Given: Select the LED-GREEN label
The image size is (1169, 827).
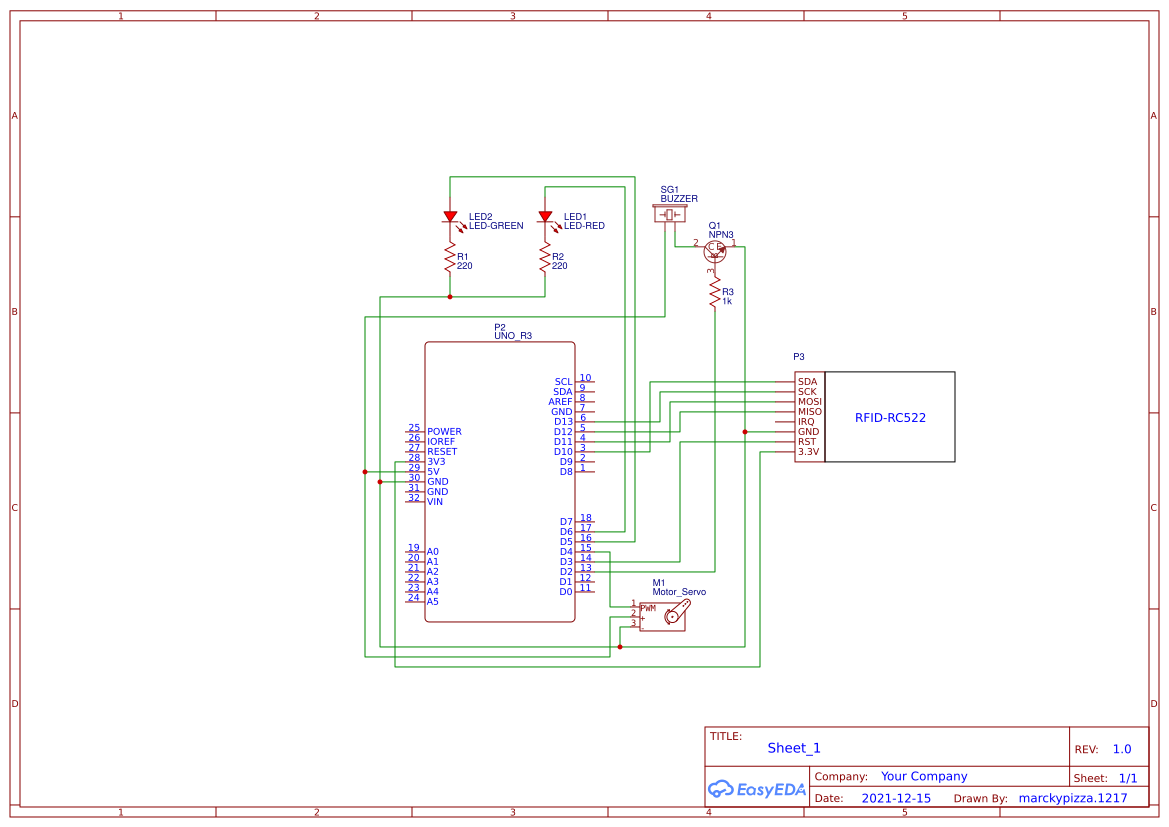Looking at the screenshot, I should pos(496,226).
